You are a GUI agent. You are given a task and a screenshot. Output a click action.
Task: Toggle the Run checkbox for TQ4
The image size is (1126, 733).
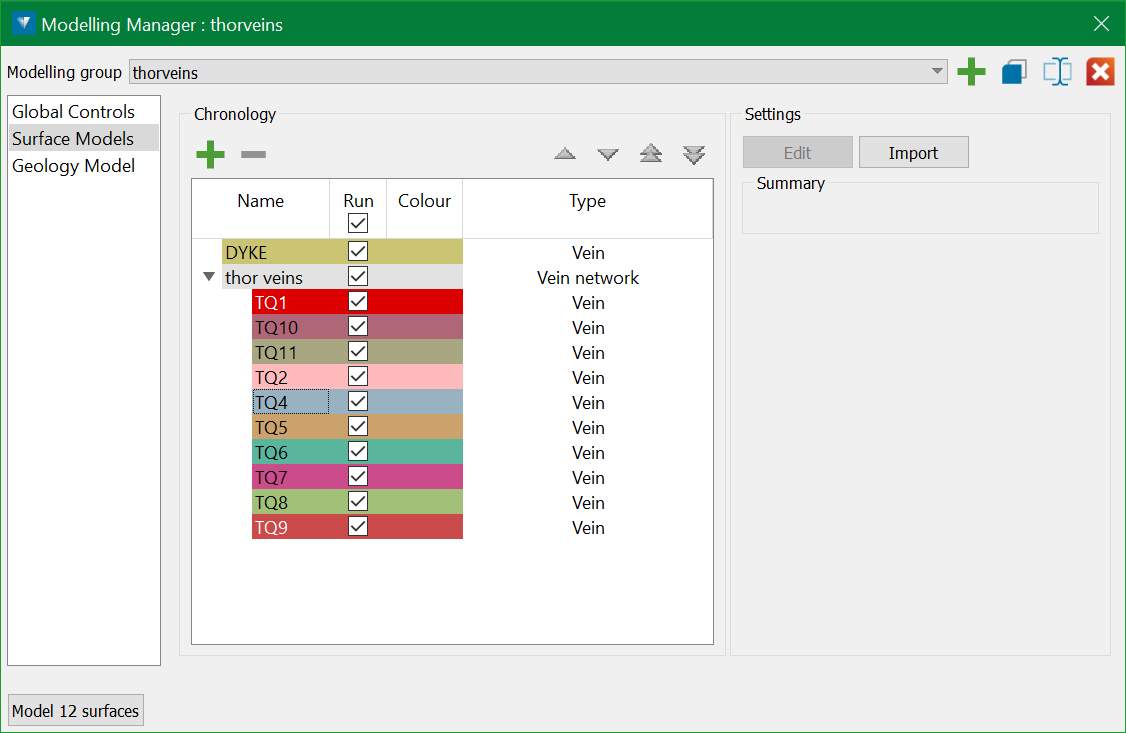coord(358,401)
